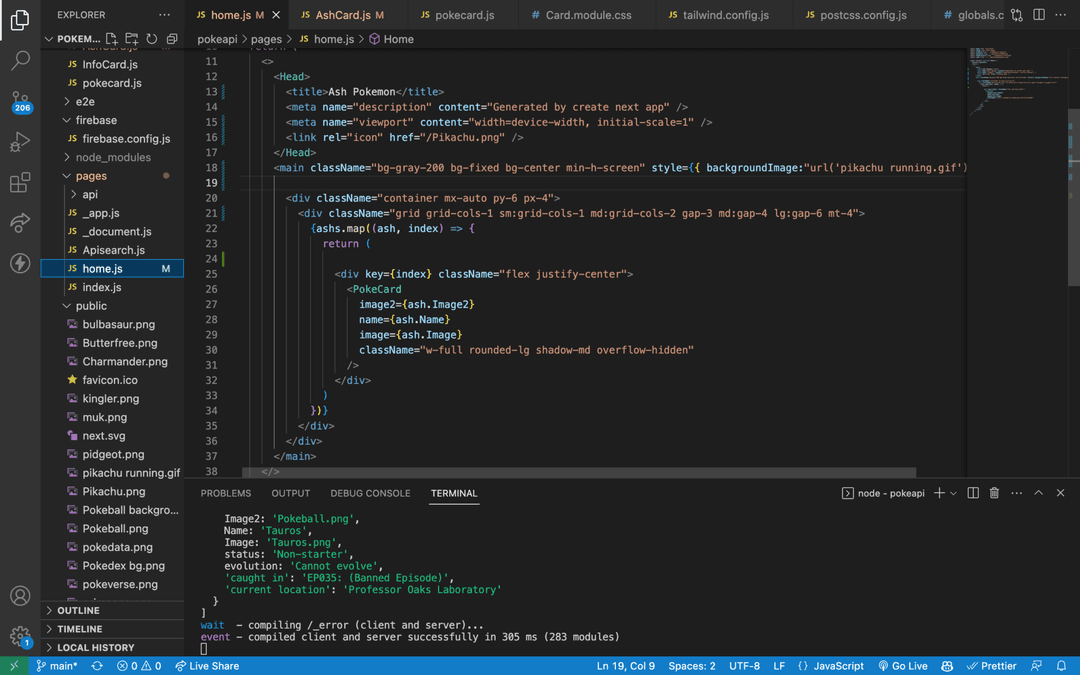This screenshot has width=1080, height=675.
Task: Click the main* branch in status bar
Action: tap(56, 666)
